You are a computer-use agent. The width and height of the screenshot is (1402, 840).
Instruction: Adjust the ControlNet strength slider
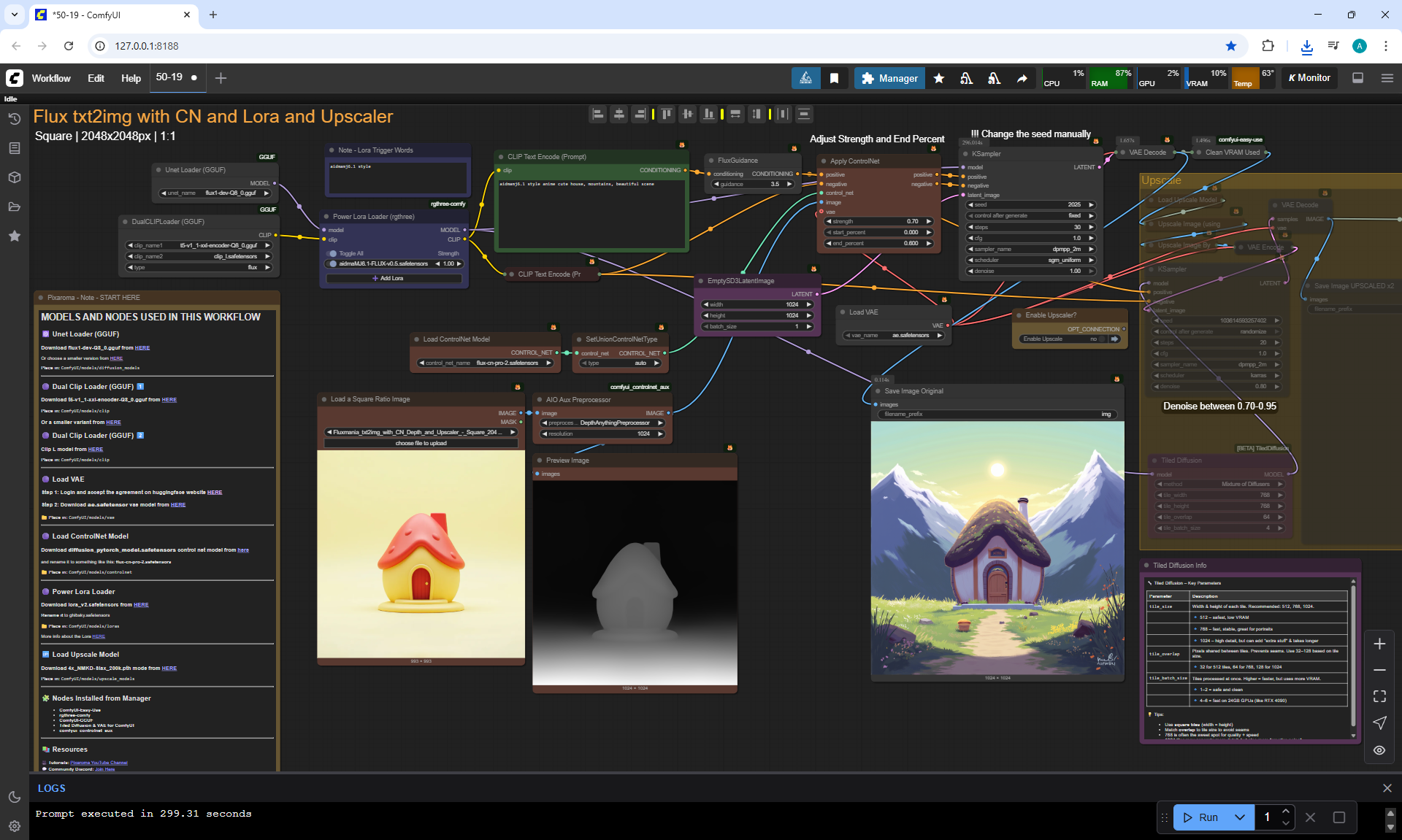click(878, 221)
